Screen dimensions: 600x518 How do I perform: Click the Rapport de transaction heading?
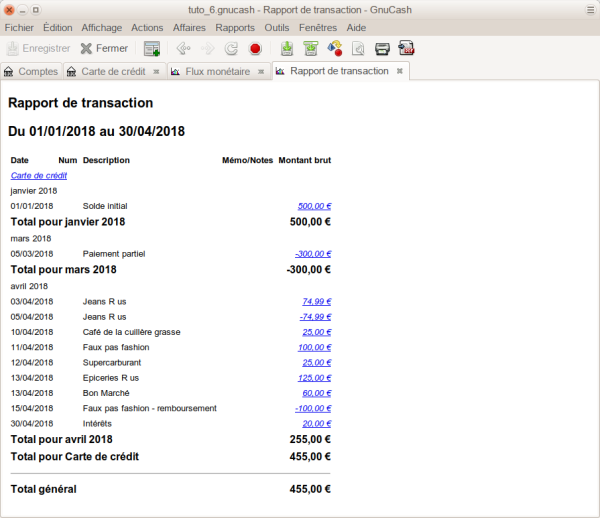pos(80,103)
